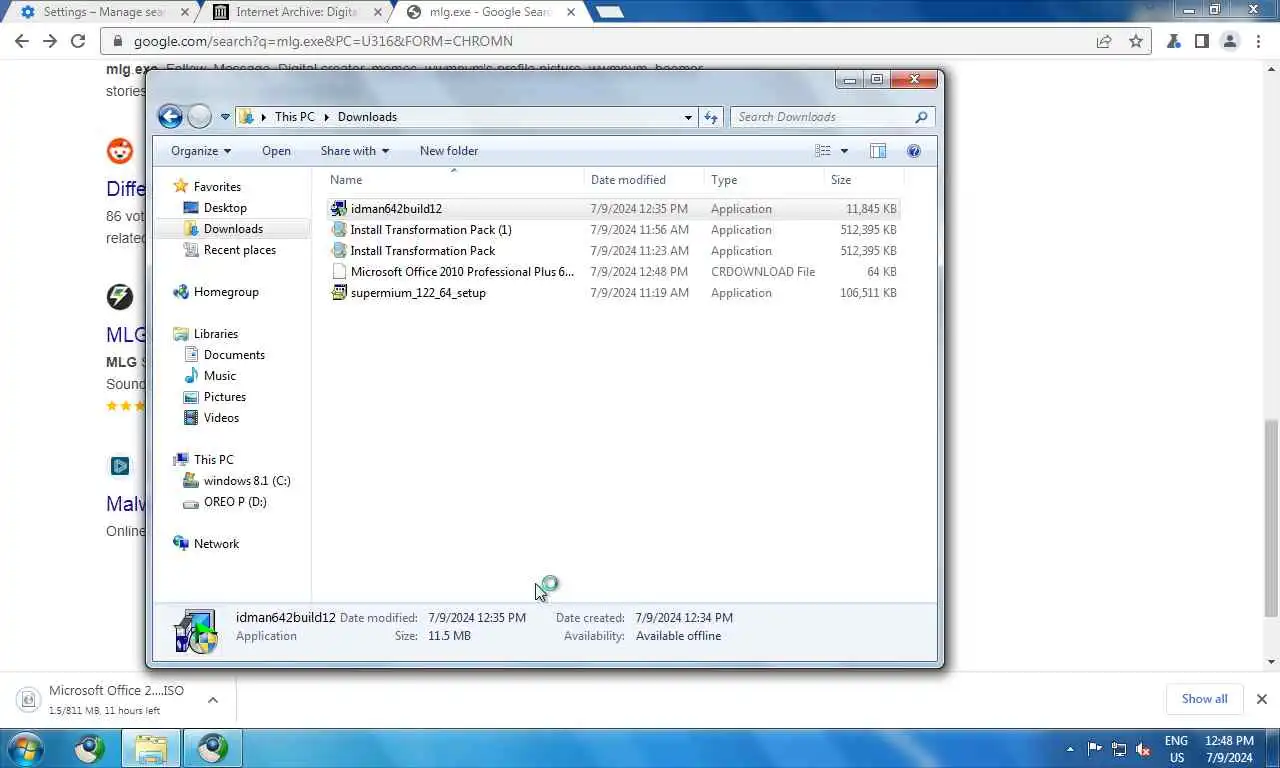Sort files by Date modified column
This screenshot has width=1280, height=768.
pyautogui.click(x=644, y=180)
